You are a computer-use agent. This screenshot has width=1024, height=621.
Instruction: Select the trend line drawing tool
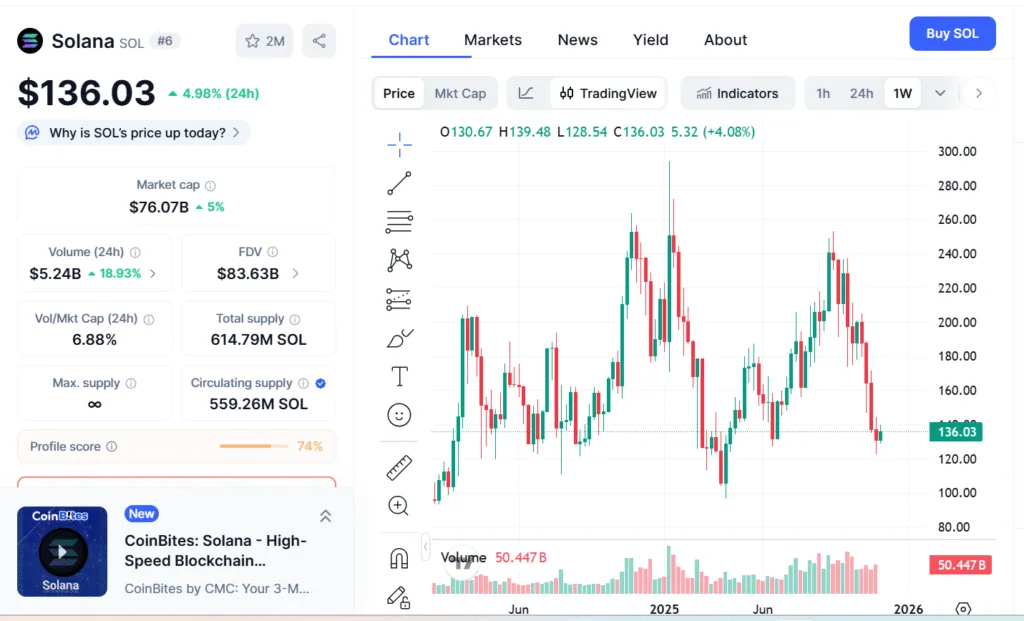399,183
